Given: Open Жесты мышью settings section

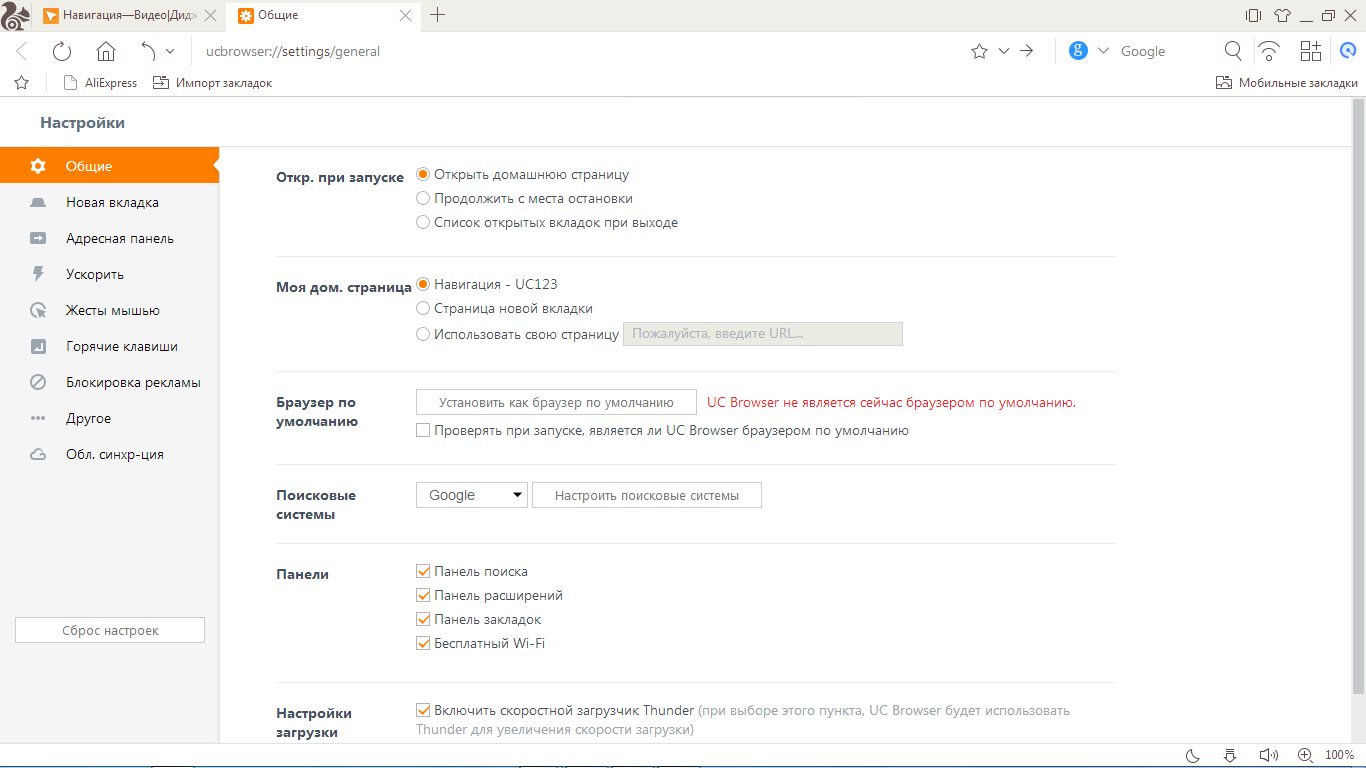Looking at the screenshot, I should pyautogui.click(x=109, y=310).
